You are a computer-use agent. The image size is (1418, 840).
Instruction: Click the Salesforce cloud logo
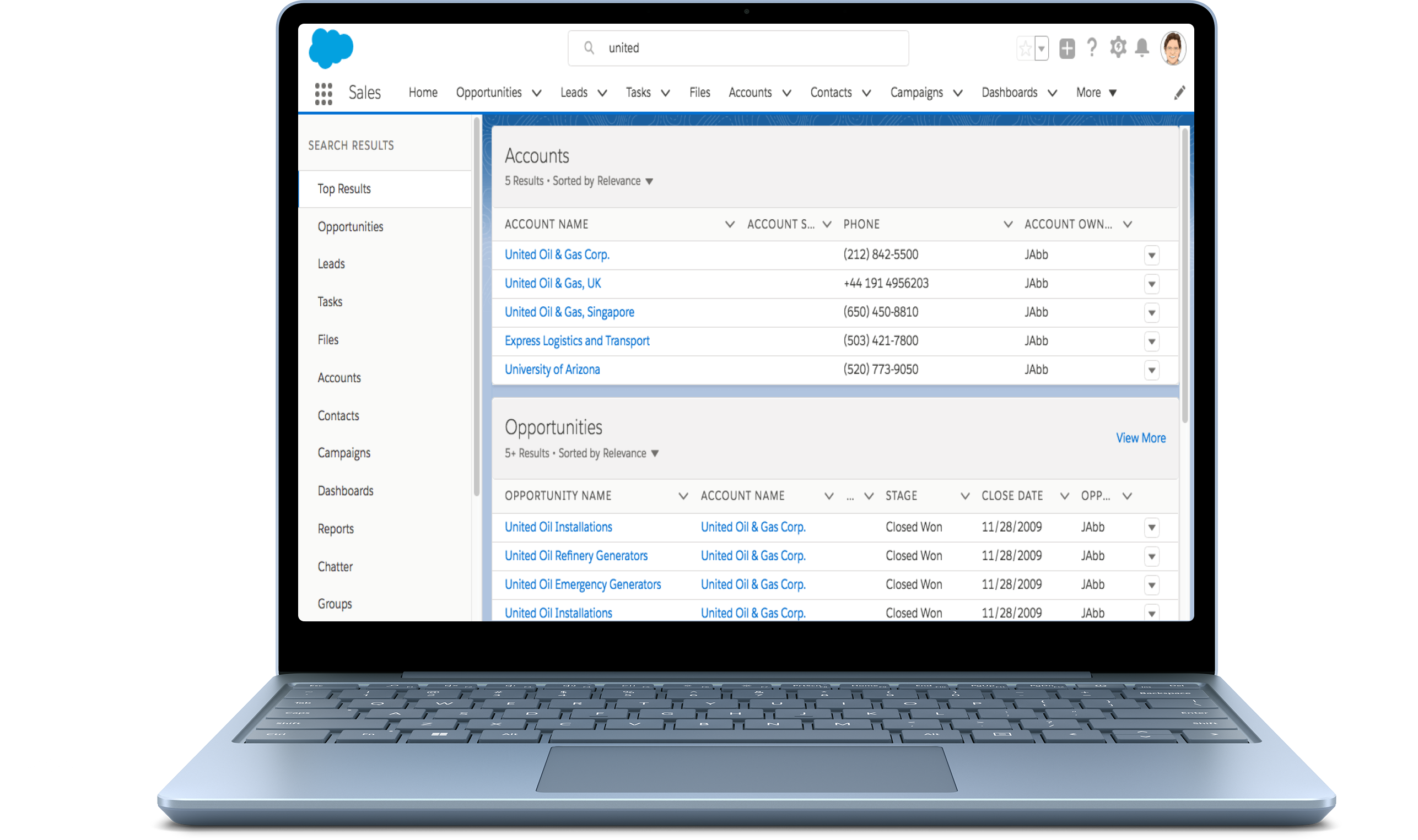(x=331, y=48)
